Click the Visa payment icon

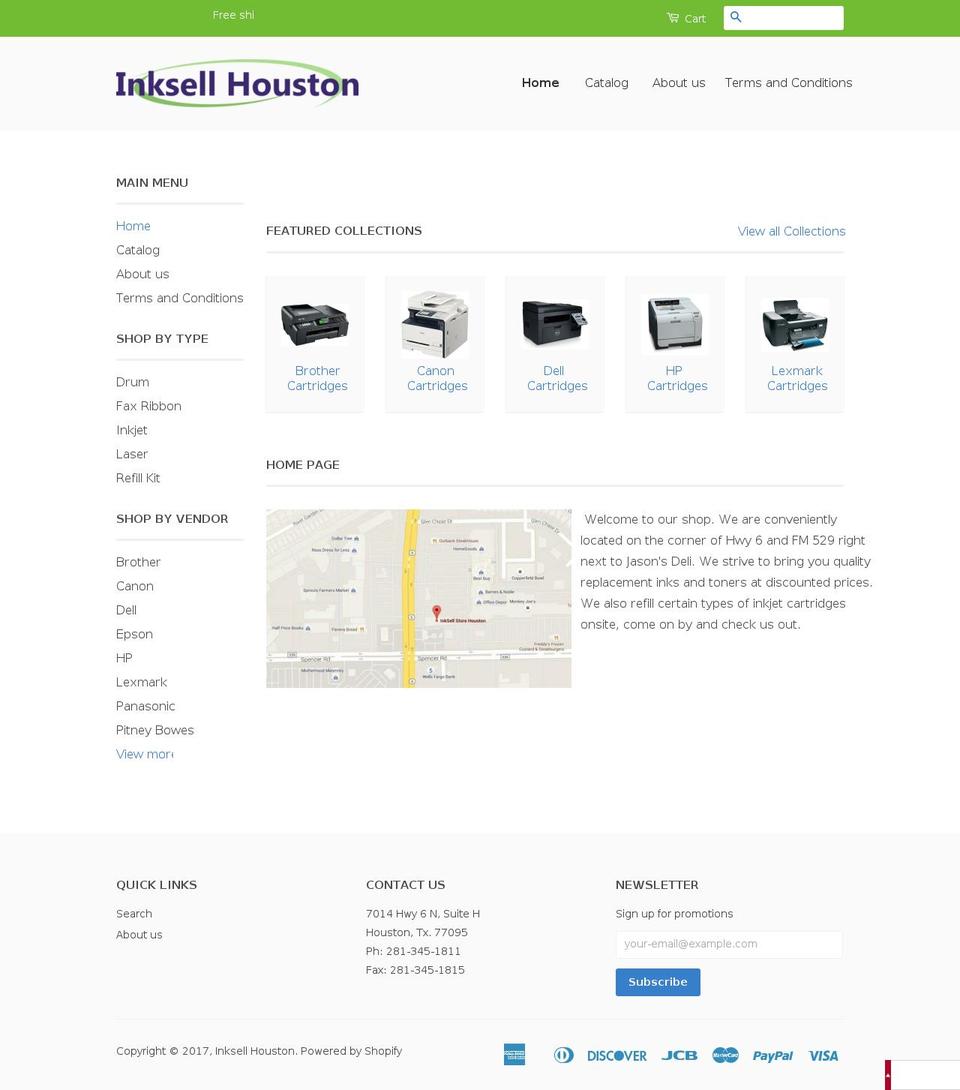pyautogui.click(x=823, y=1056)
